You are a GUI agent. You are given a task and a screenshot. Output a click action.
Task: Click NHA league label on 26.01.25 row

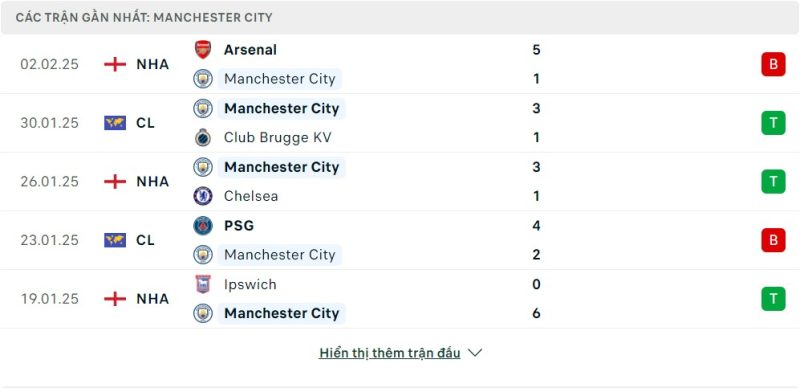153,181
